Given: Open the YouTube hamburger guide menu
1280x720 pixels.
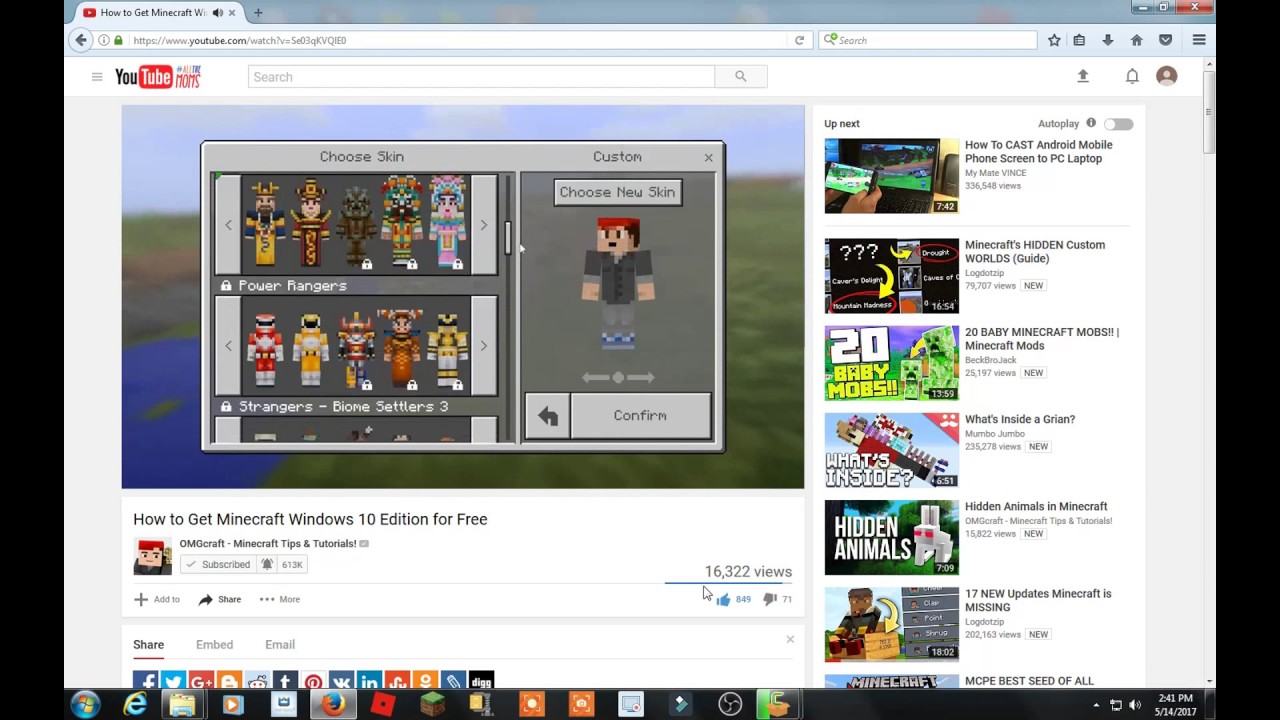Looking at the screenshot, I should pyautogui.click(x=97, y=77).
